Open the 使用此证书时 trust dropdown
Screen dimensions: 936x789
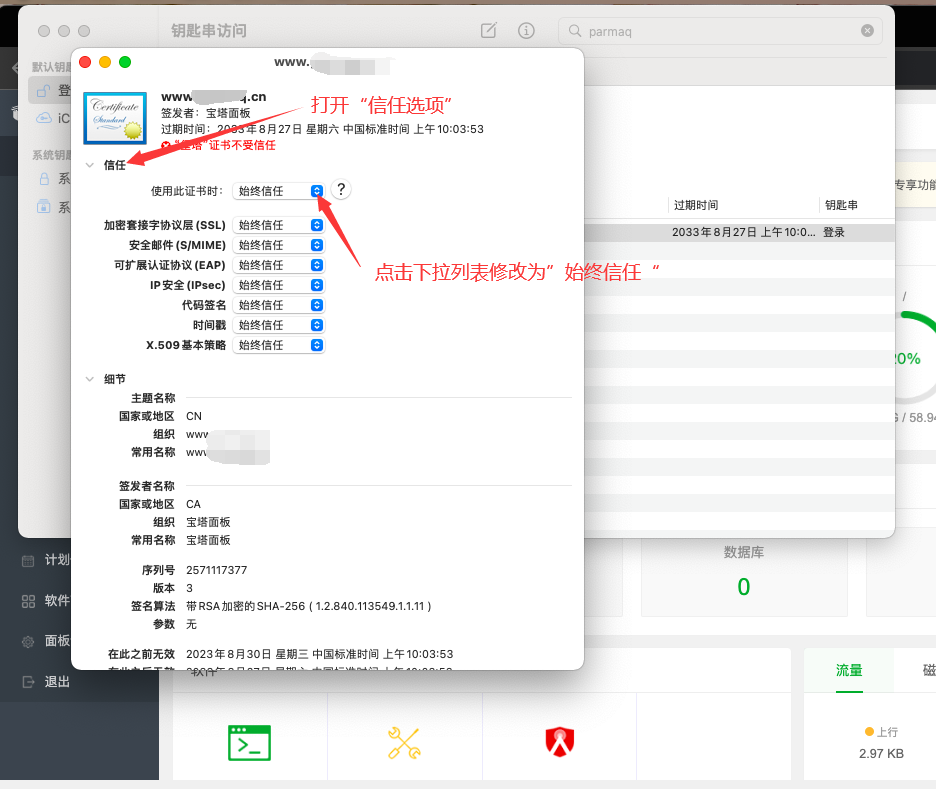pos(279,191)
